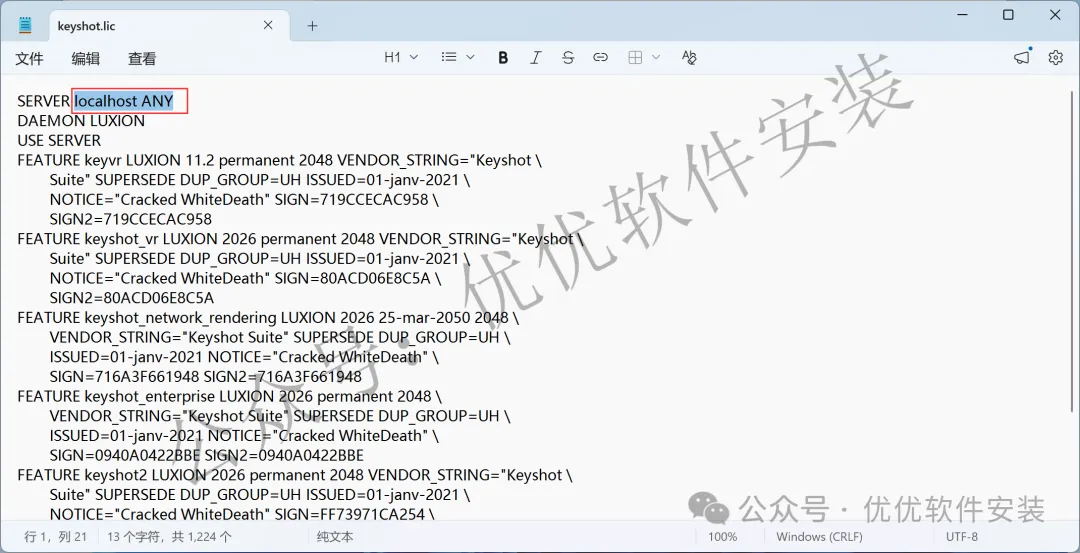
Task: Click the SERVER word on first line
Action: click(x=43, y=101)
